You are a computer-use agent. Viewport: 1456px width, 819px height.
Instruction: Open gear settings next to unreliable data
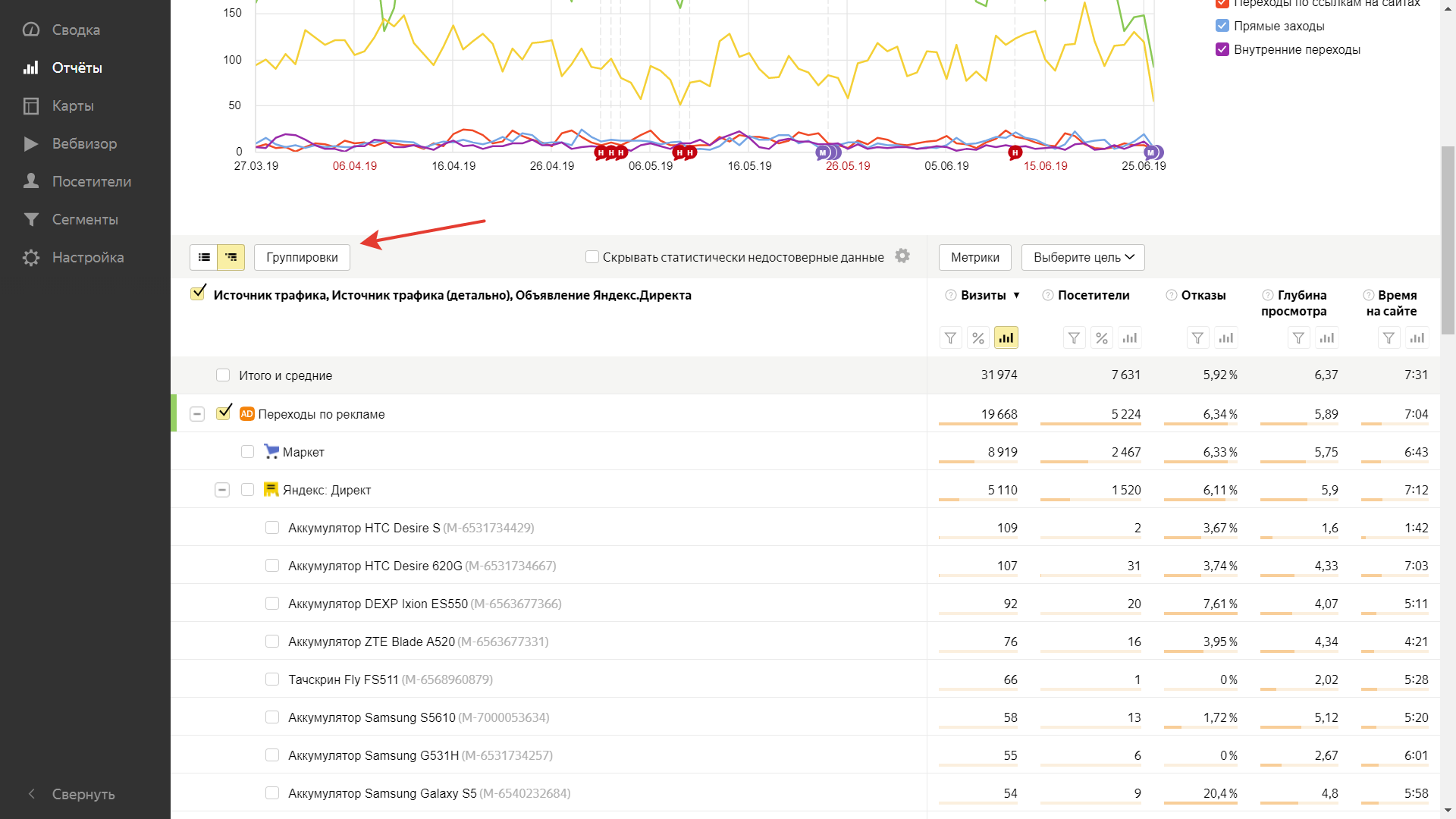coord(902,256)
